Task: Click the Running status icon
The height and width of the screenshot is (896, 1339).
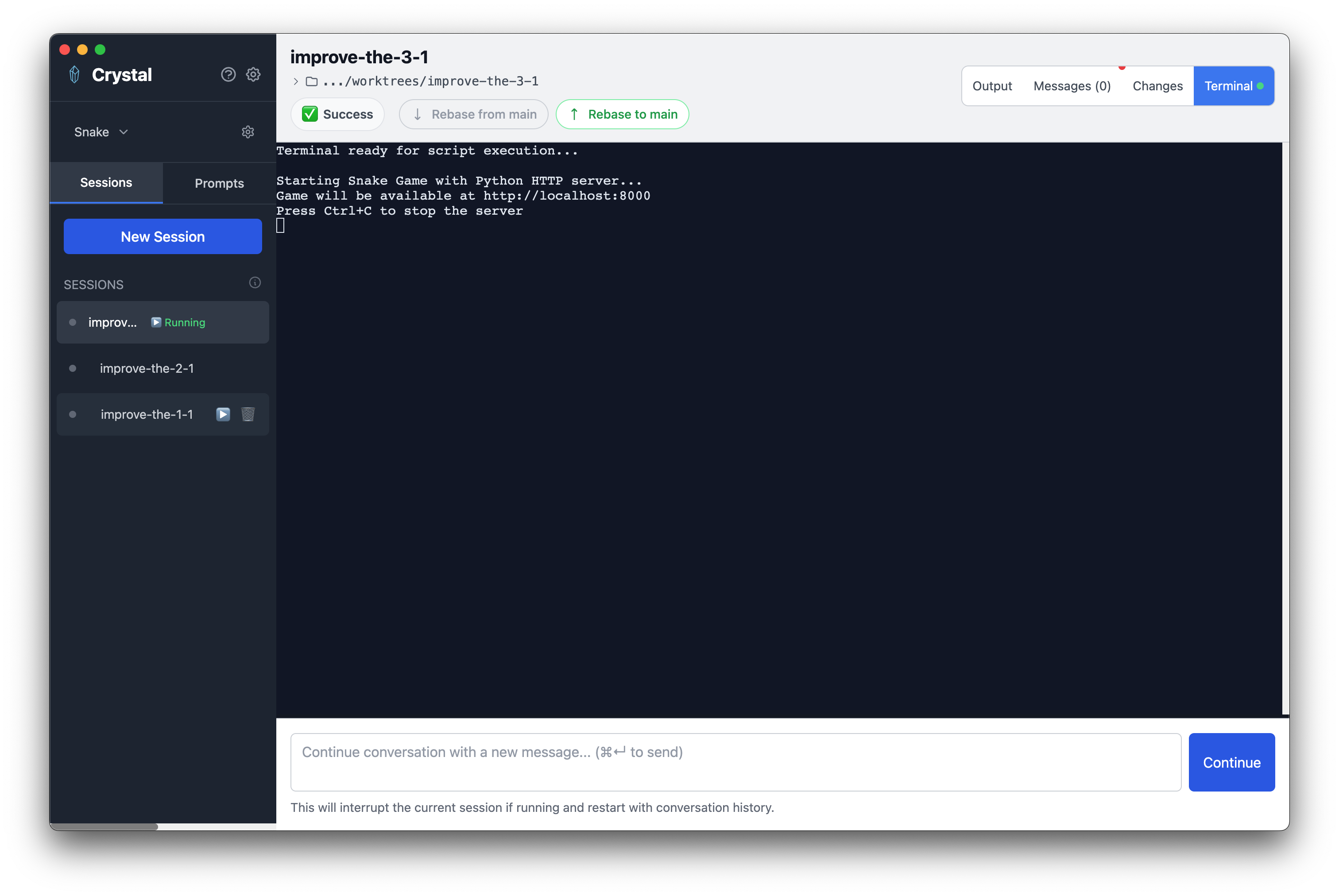Action: click(156, 322)
